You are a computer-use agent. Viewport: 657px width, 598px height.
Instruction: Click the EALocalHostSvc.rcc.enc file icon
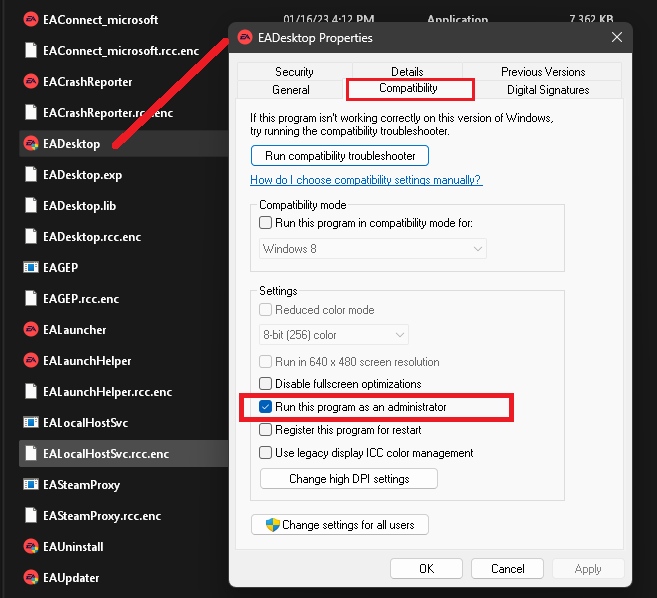pos(31,453)
